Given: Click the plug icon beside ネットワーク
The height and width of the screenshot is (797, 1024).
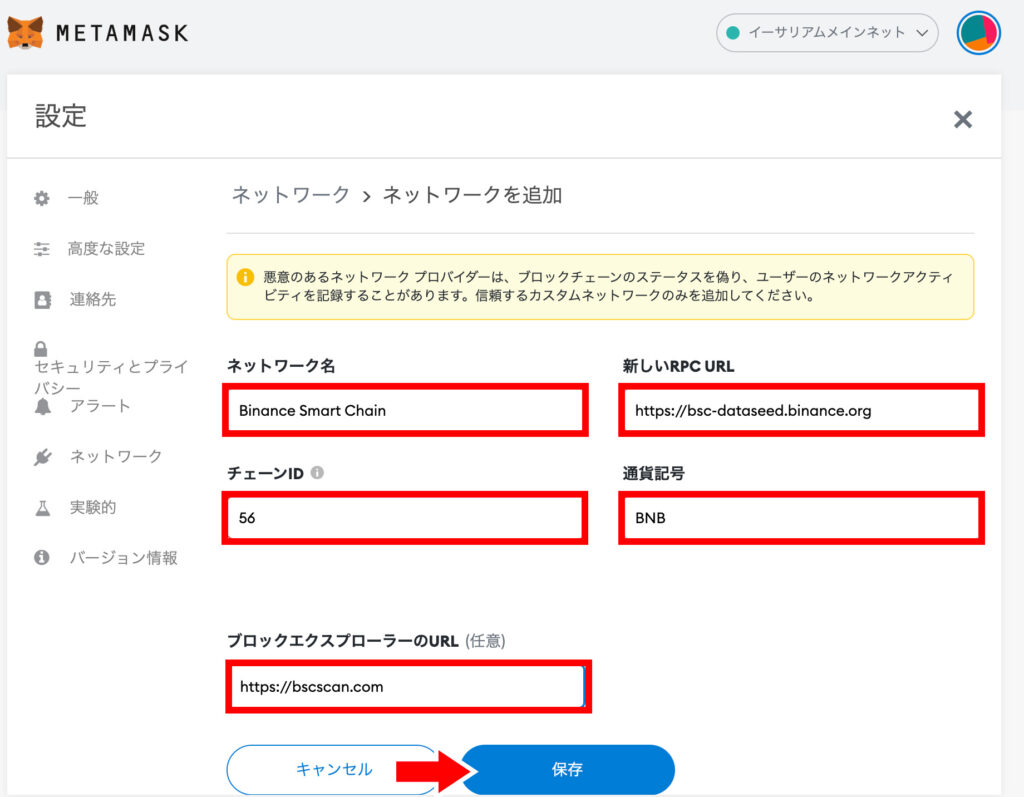Looking at the screenshot, I should tap(42, 457).
